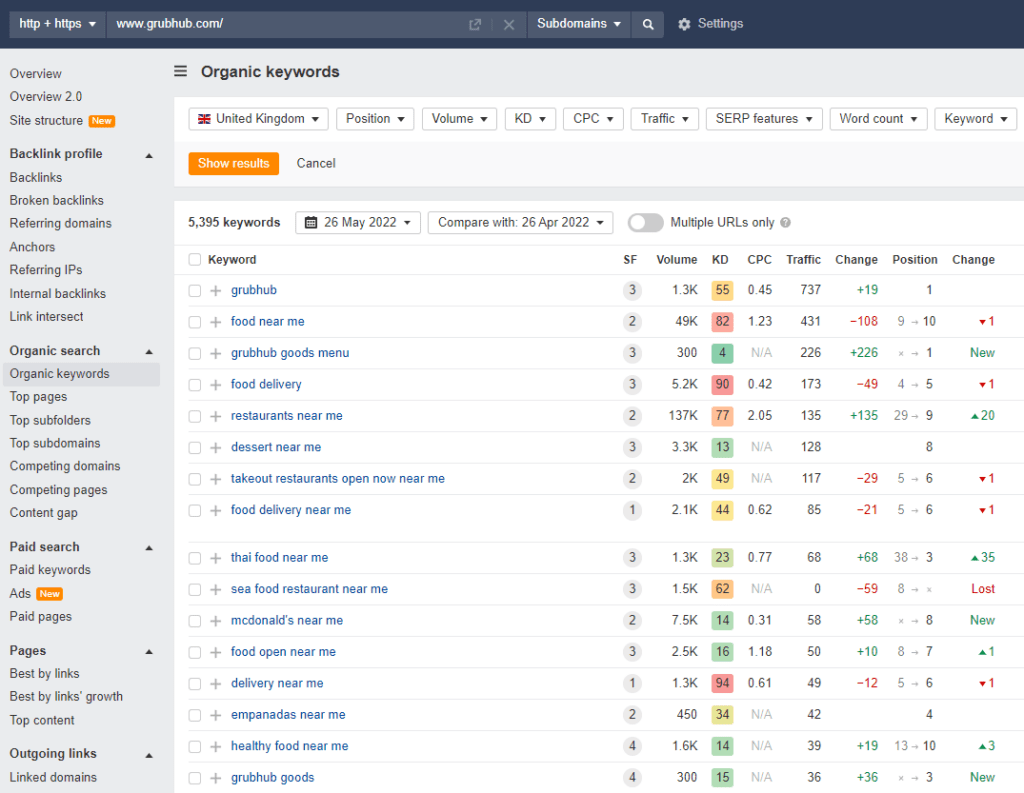Open the SERP features filter dropdown

[764, 119]
